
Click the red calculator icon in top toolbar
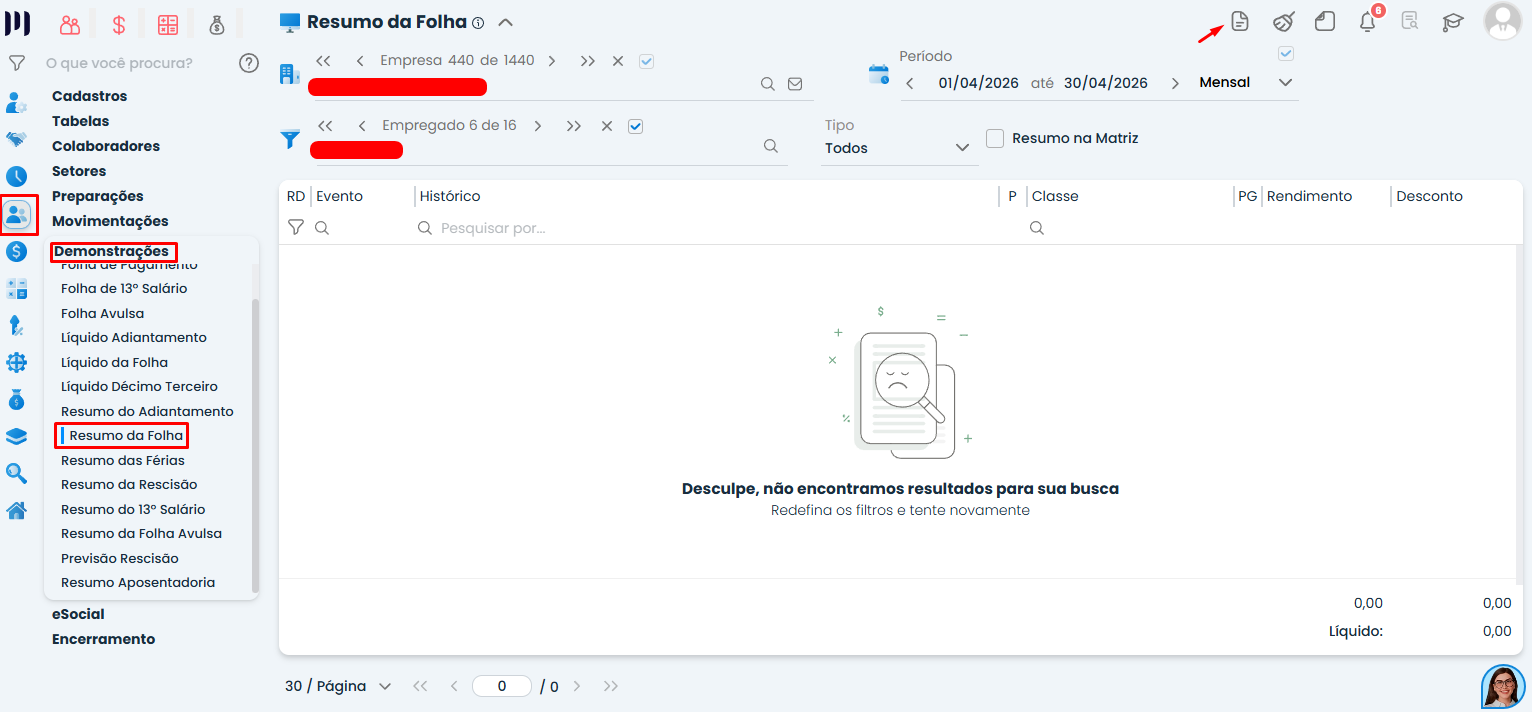pos(168,25)
